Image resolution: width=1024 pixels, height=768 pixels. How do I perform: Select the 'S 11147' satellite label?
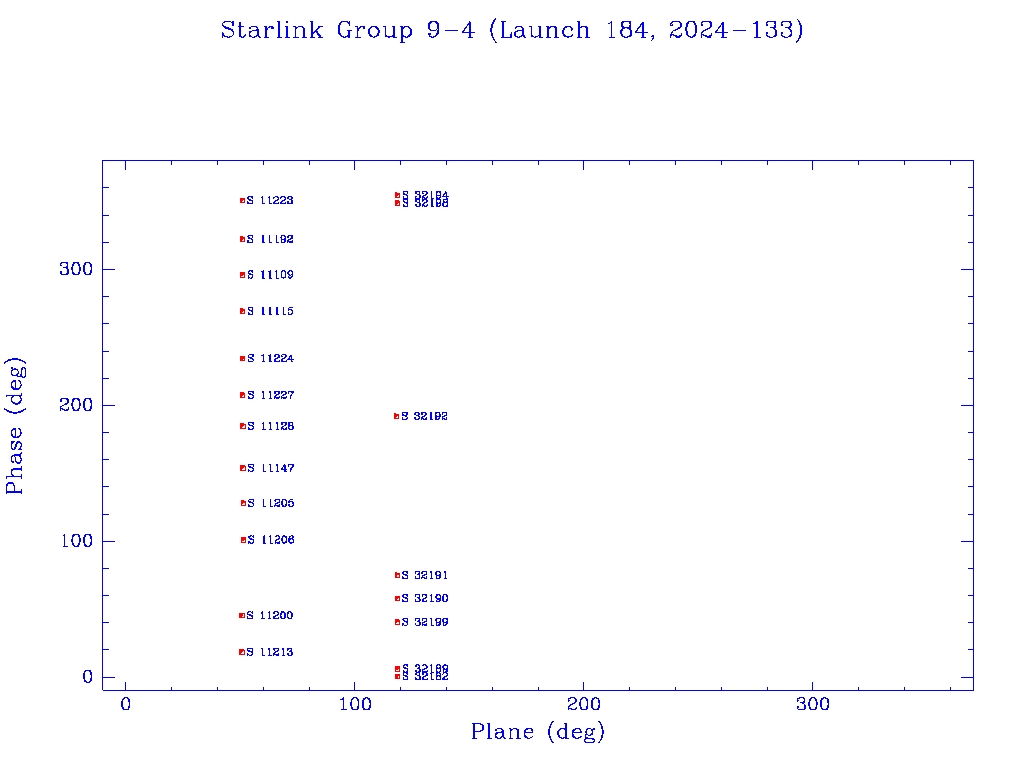[271, 468]
